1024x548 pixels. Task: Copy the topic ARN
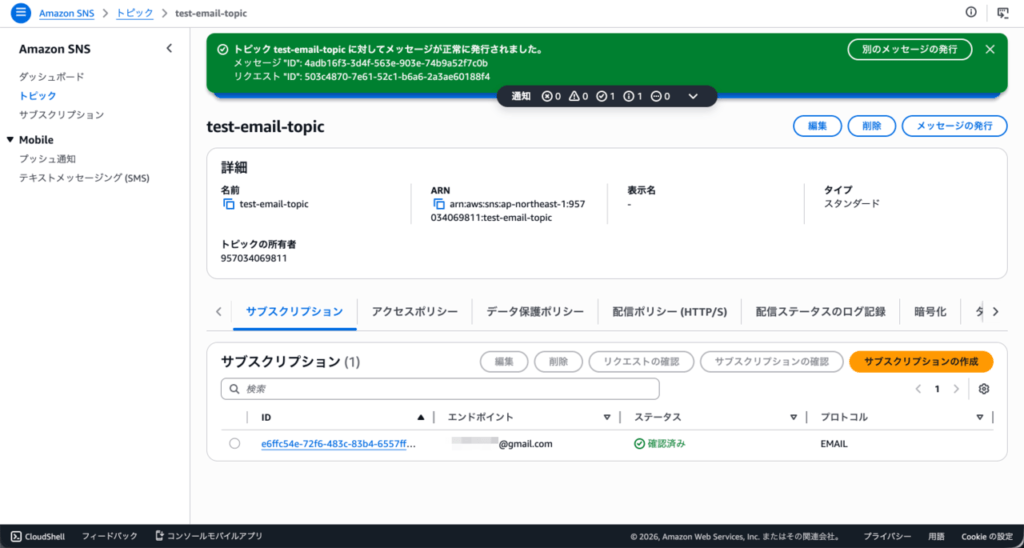point(439,204)
